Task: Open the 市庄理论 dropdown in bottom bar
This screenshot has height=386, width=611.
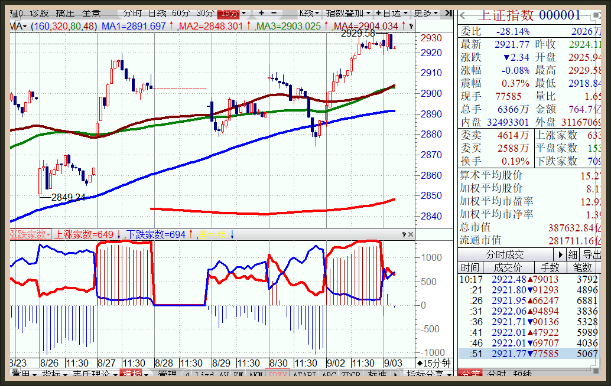Action: [x=94, y=374]
